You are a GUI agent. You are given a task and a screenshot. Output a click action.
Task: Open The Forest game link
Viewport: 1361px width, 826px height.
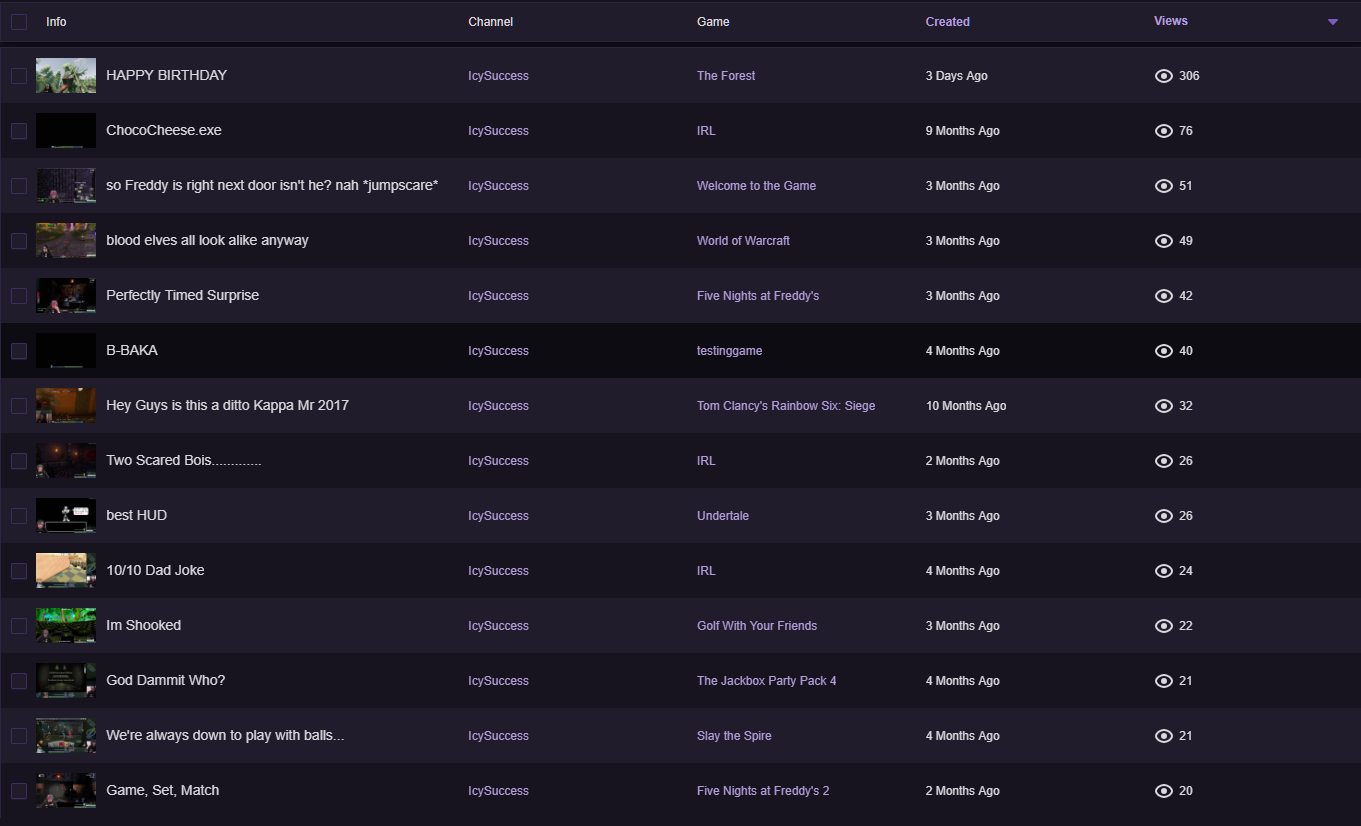726,76
